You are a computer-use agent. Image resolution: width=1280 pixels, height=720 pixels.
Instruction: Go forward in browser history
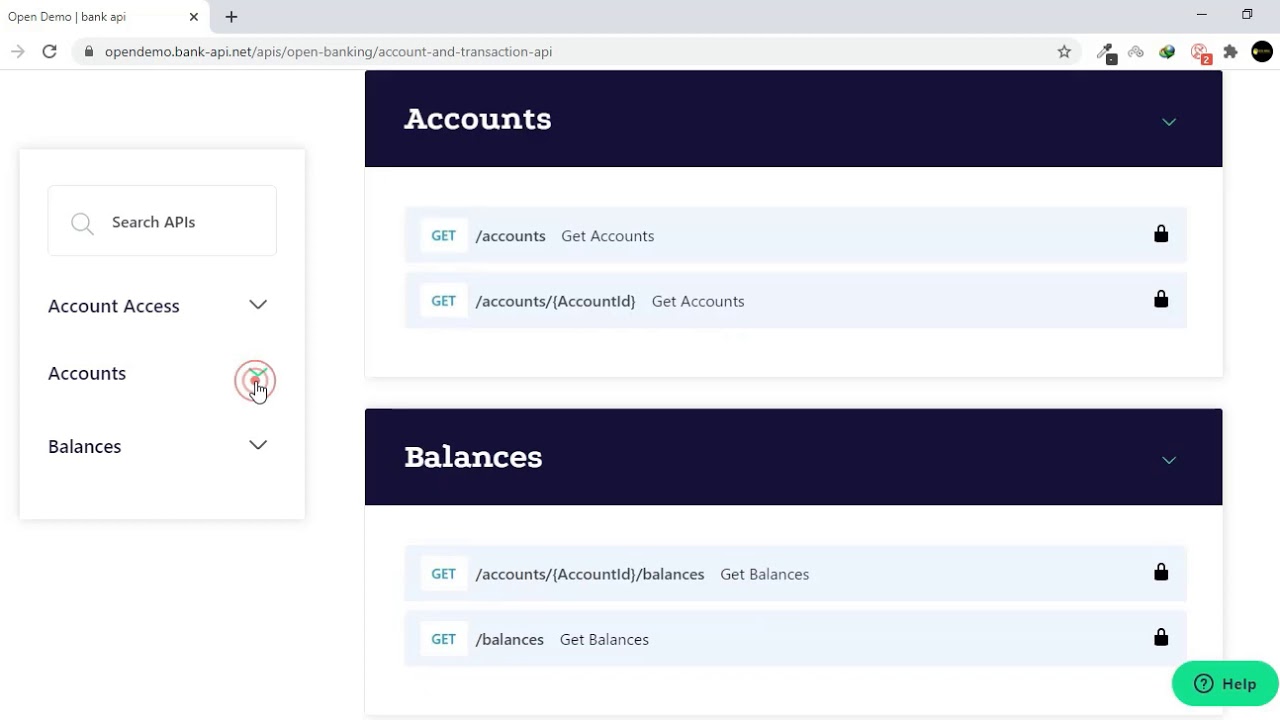coord(18,52)
